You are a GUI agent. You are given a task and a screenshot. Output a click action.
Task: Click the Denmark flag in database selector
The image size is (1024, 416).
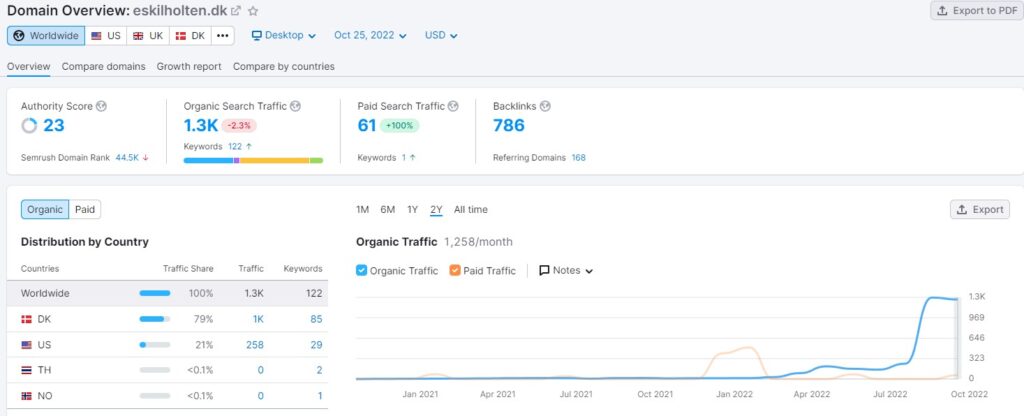tap(181, 36)
